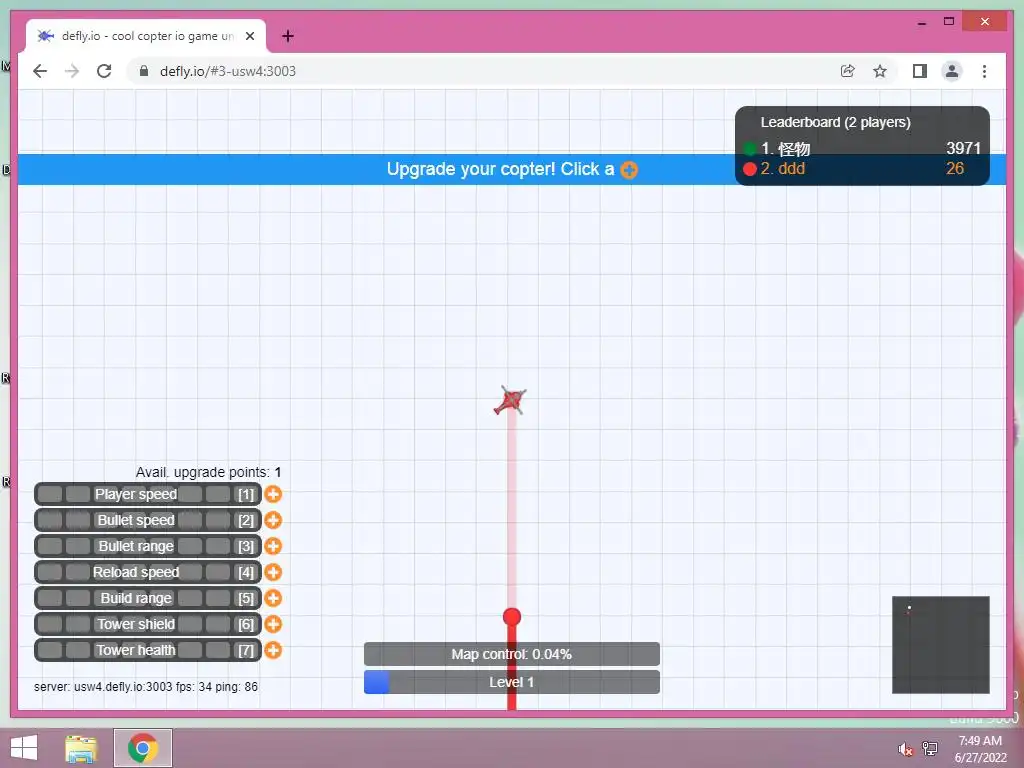Click the red copter in the game
This screenshot has width=1024, height=768.
[510, 400]
